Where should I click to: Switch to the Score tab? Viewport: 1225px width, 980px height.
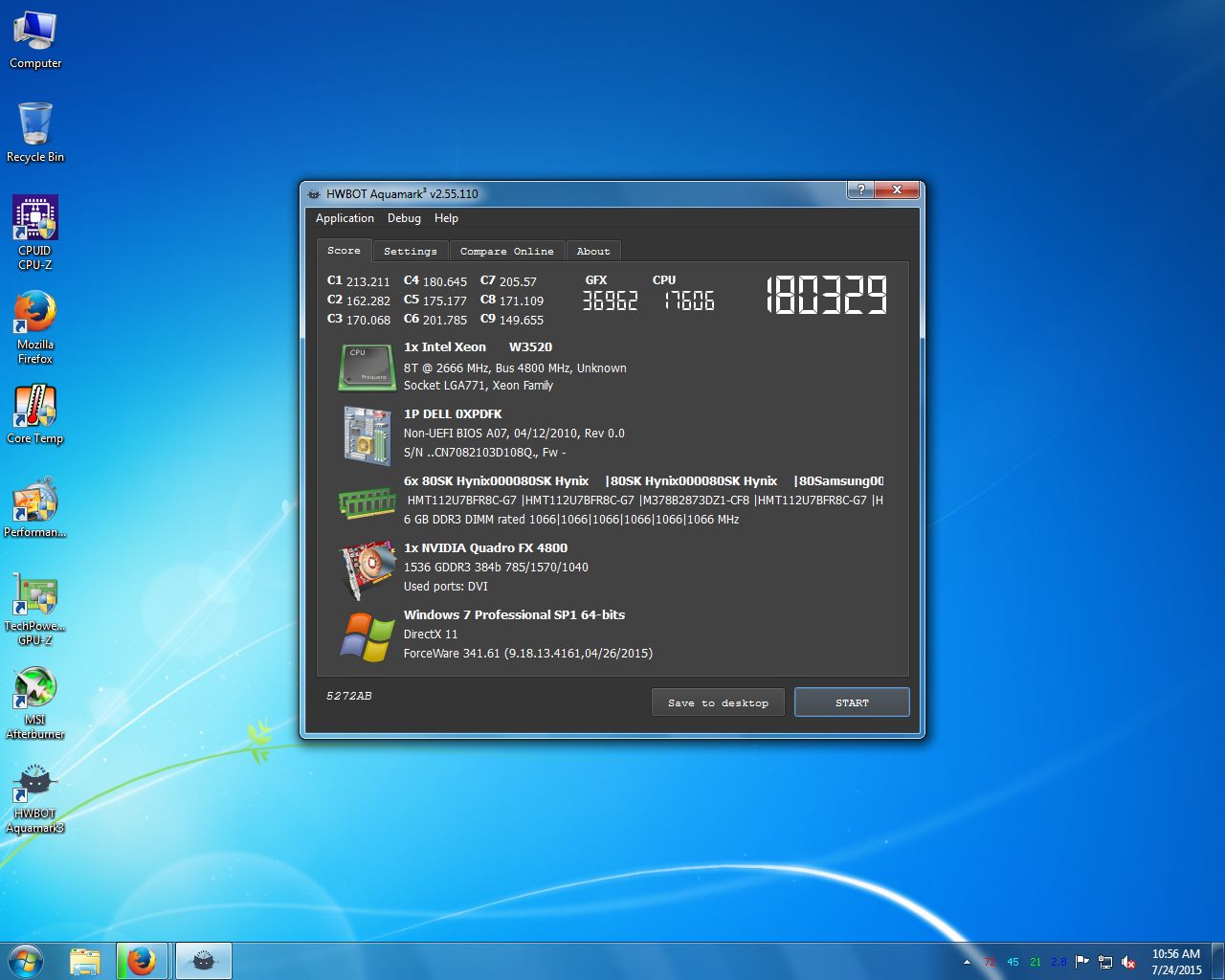(x=345, y=250)
